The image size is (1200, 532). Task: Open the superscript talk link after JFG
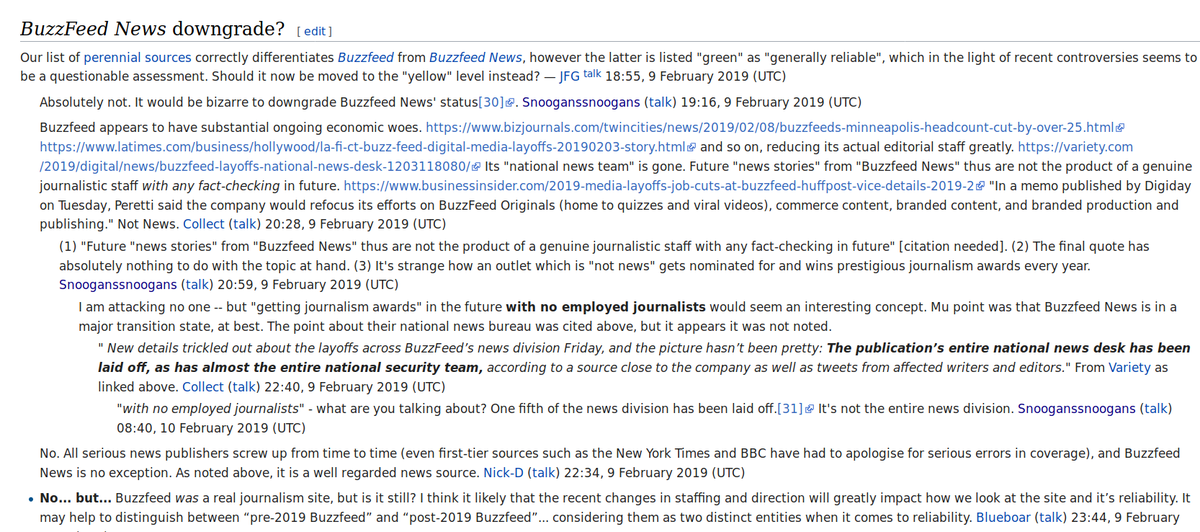point(592,74)
